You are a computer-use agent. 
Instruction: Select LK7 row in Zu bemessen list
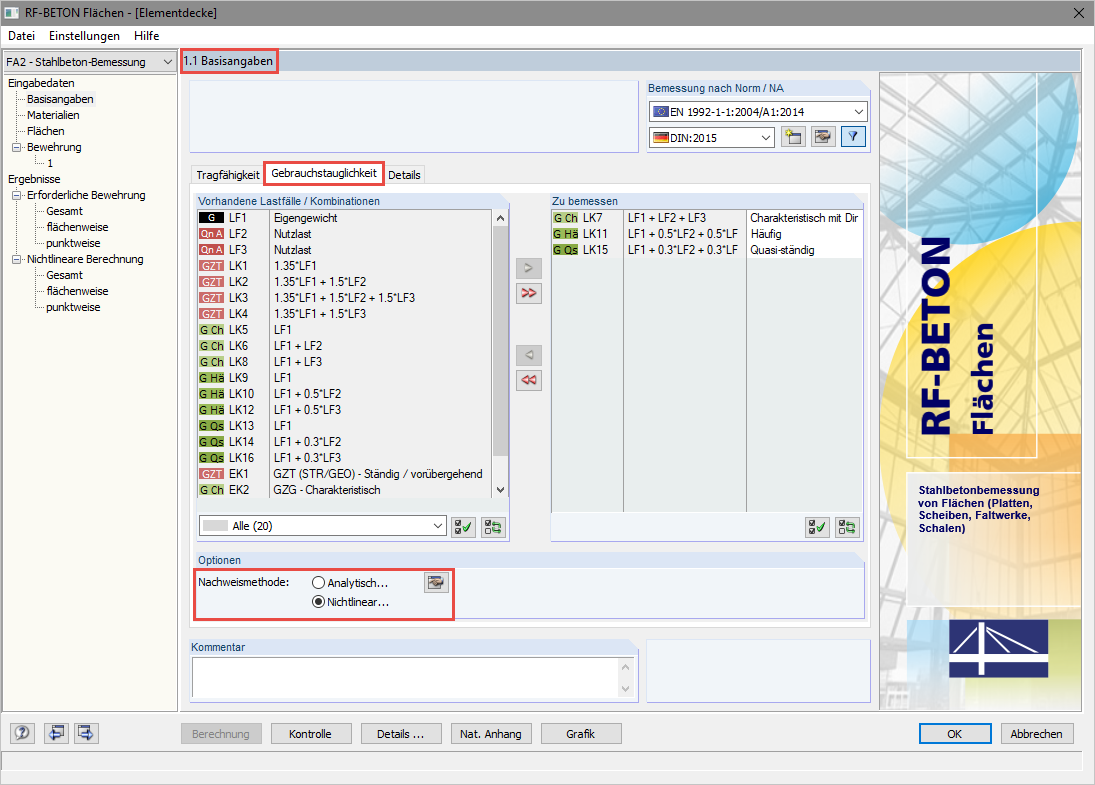pos(707,218)
